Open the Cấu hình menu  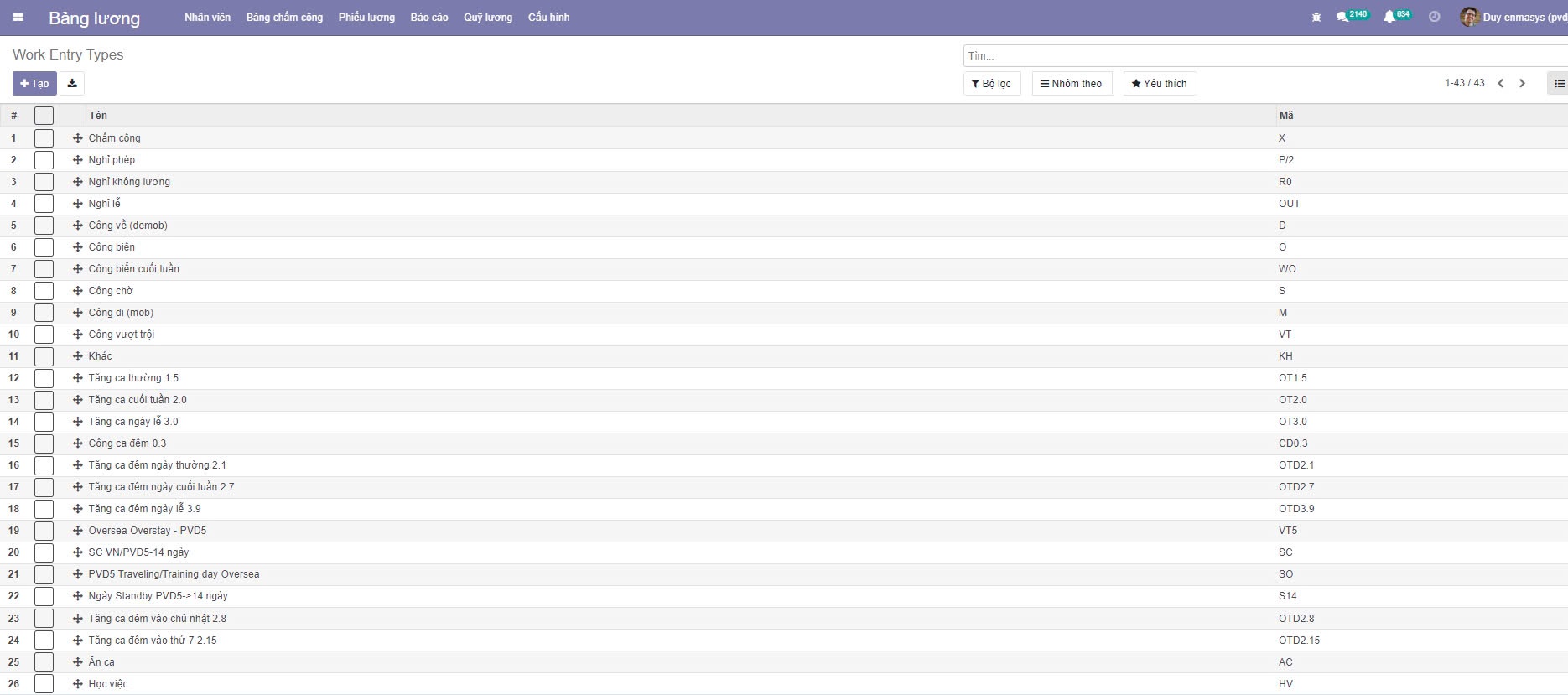[548, 18]
